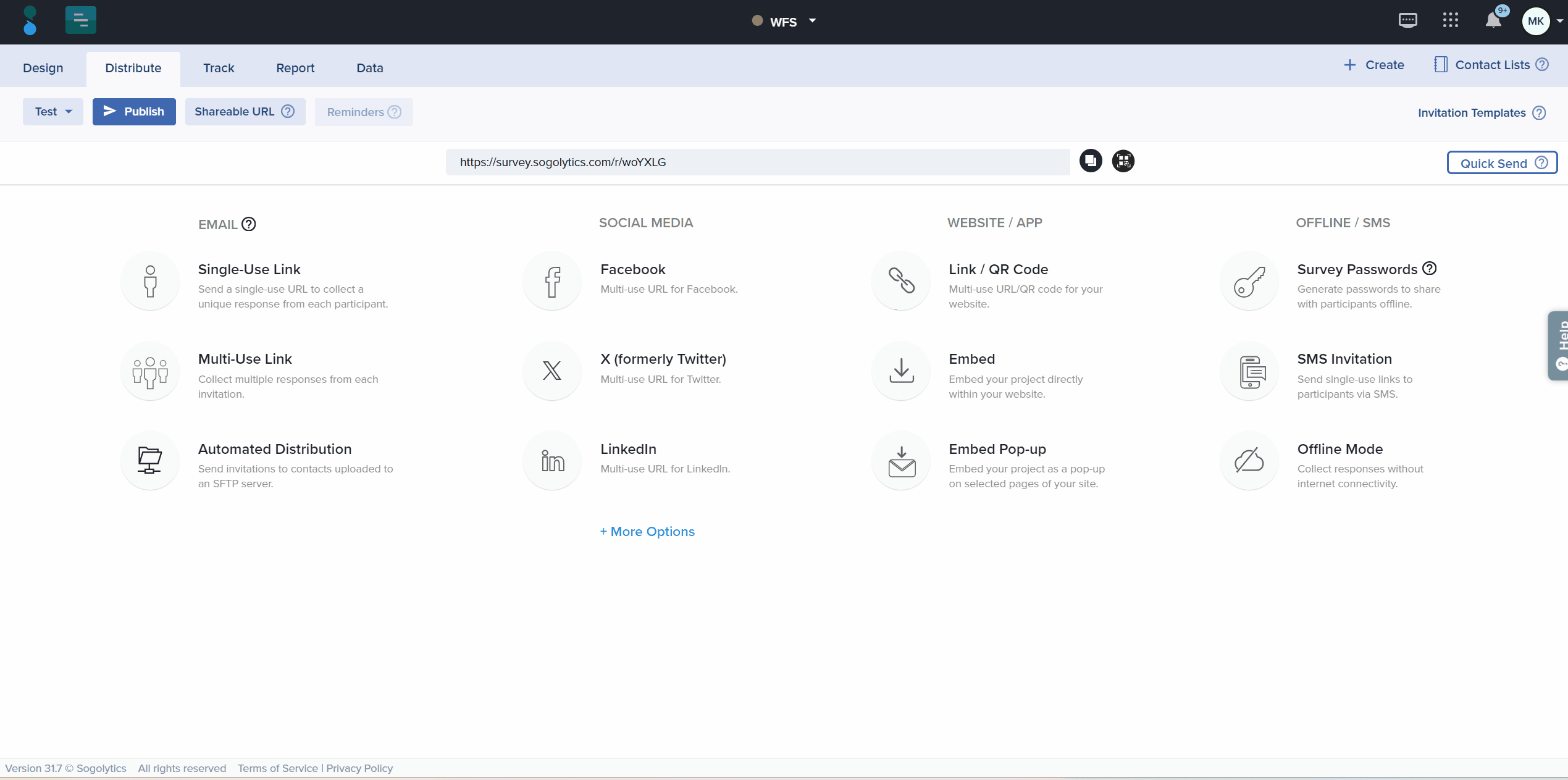The width and height of the screenshot is (1568, 780).
Task: Open More Options under Social Media
Action: (647, 531)
